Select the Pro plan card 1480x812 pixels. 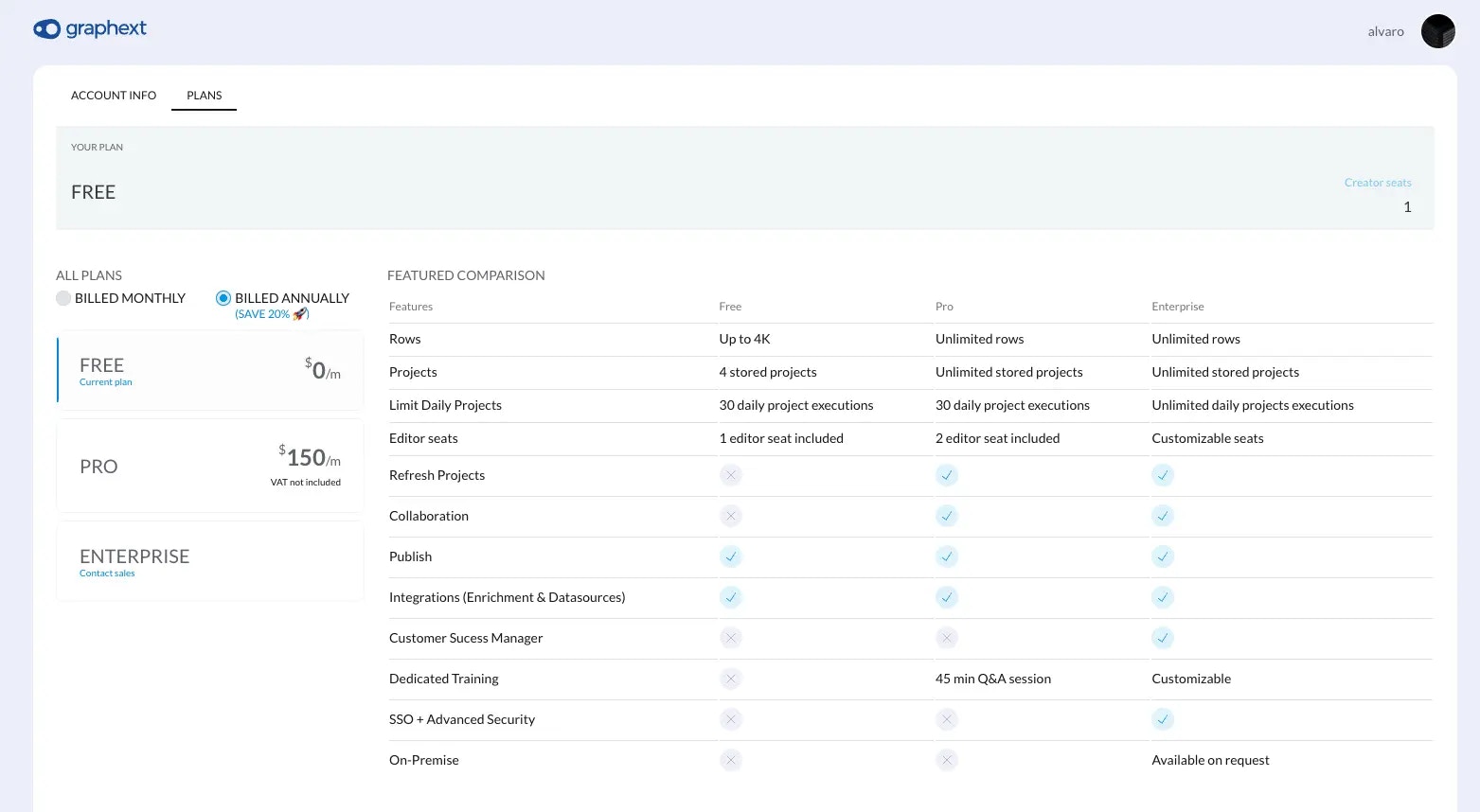tap(209, 466)
